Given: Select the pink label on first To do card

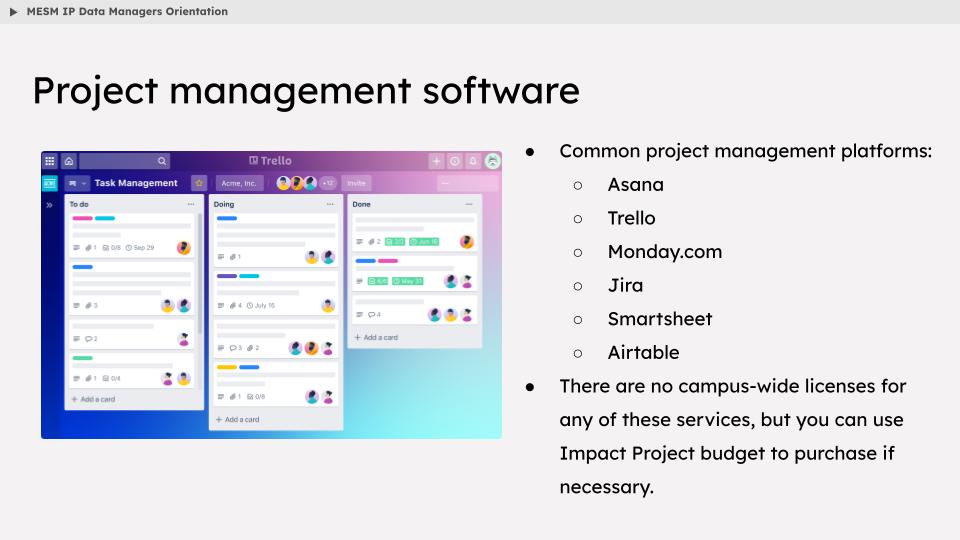Looking at the screenshot, I should point(83,218).
